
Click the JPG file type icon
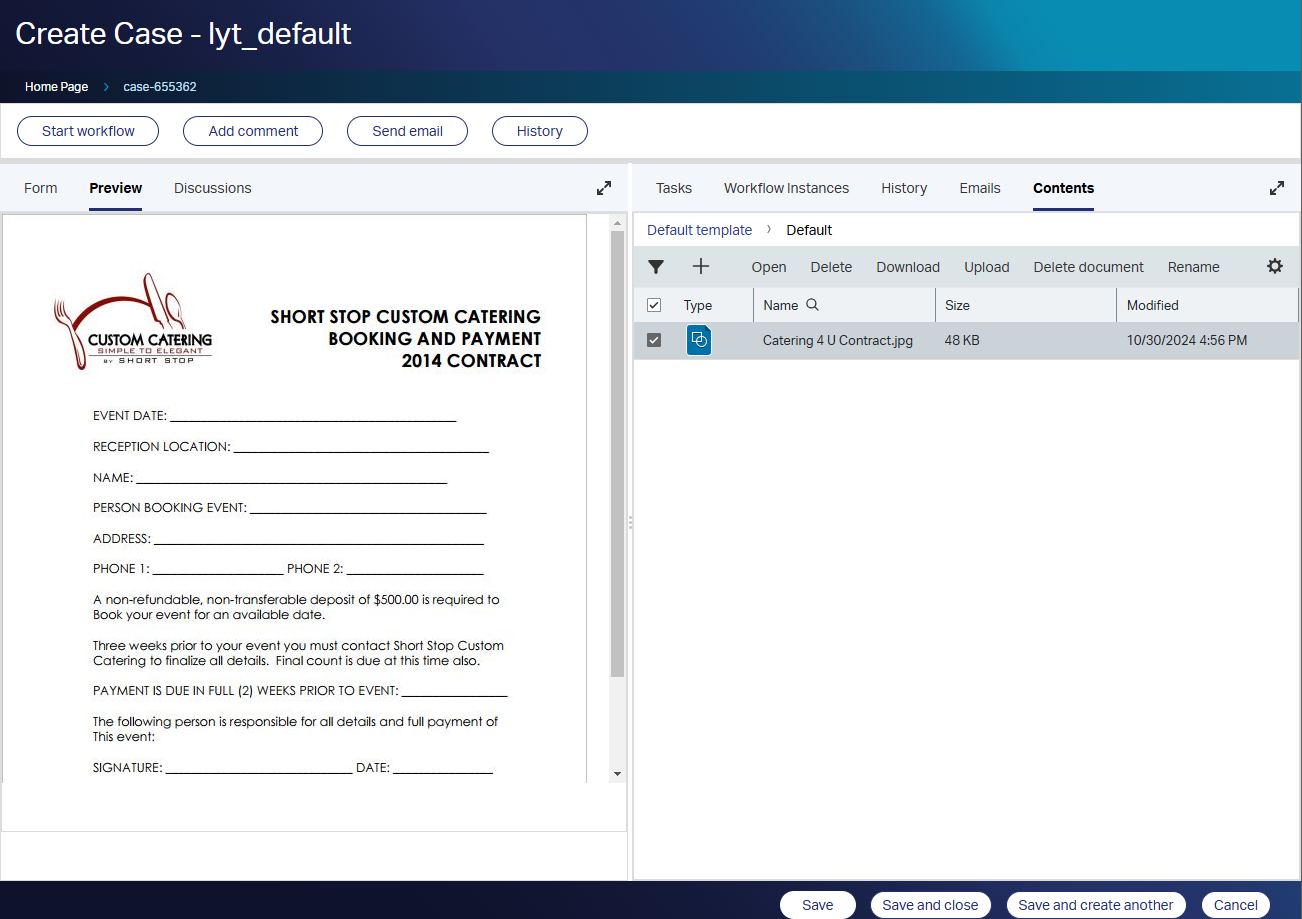698,340
